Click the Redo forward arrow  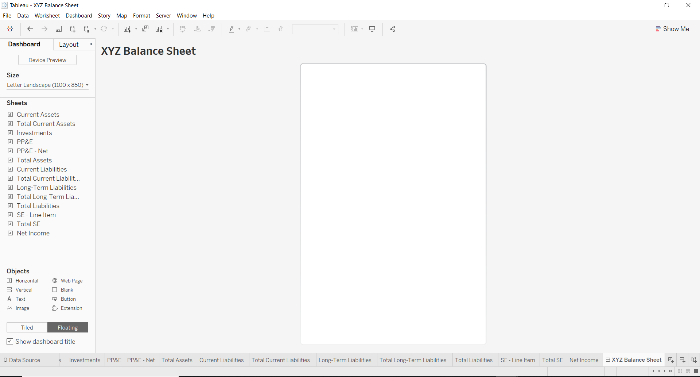pyautogui.click(x=44, y=29)
